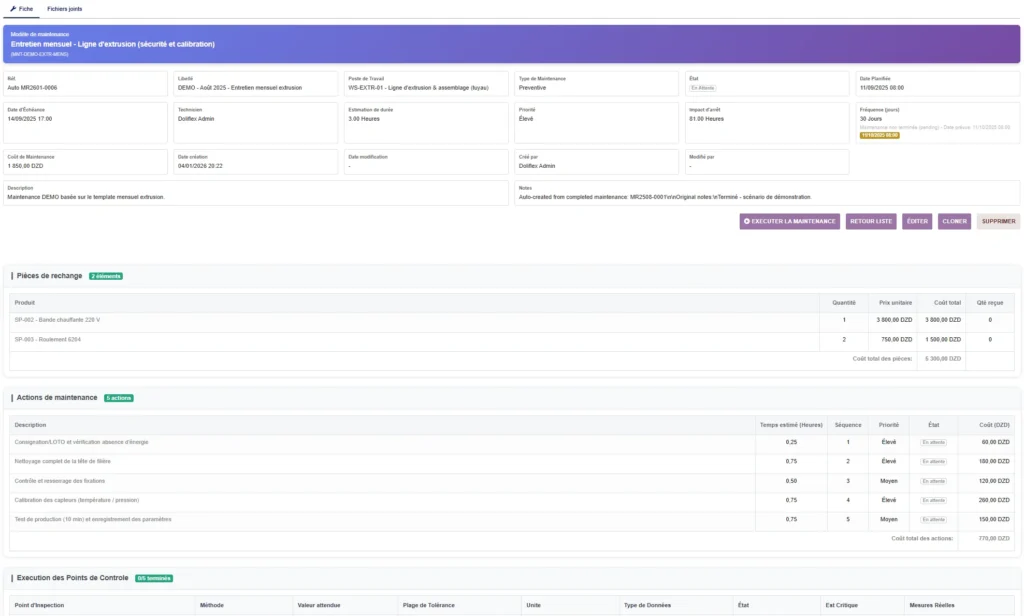The height and width of the screenshot is (616, 1024).
Task: Click the "0/5 terminés" progress badge
Action: (152, 577)
